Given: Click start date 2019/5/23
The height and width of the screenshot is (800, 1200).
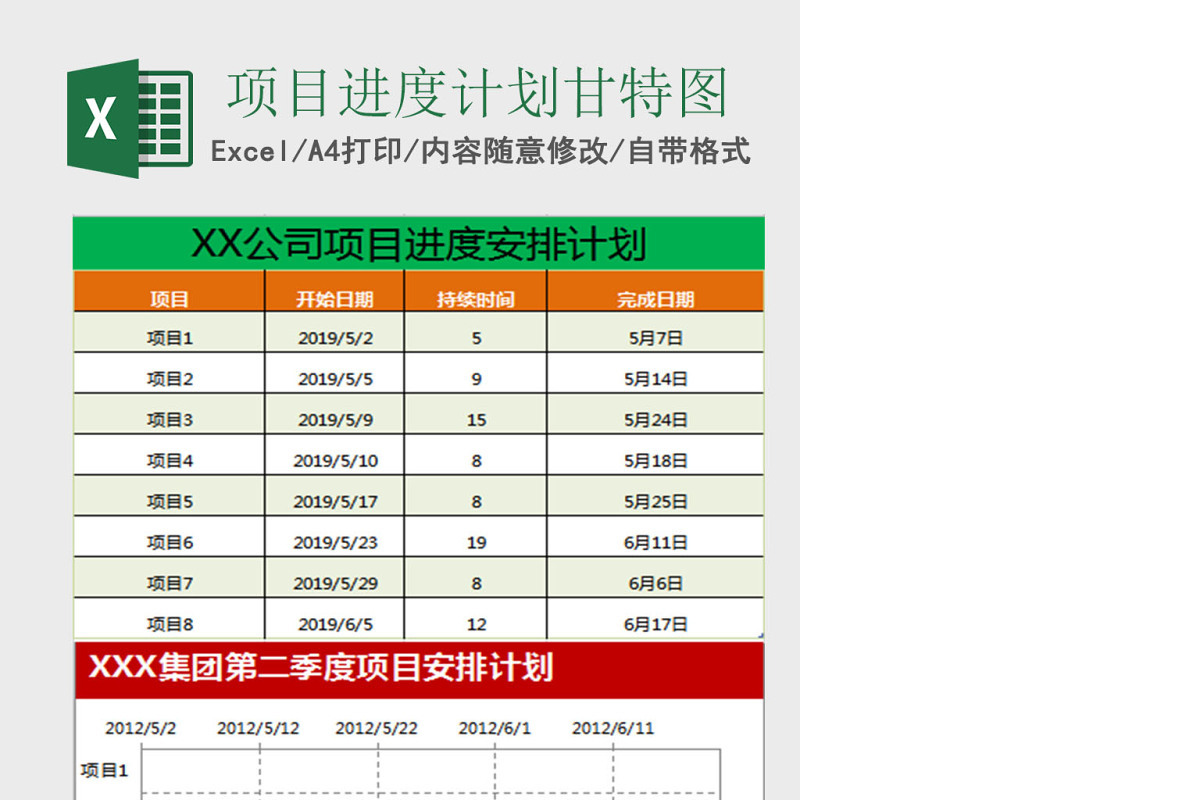Looking at the screenshot, I should click(x=336, y=543).
